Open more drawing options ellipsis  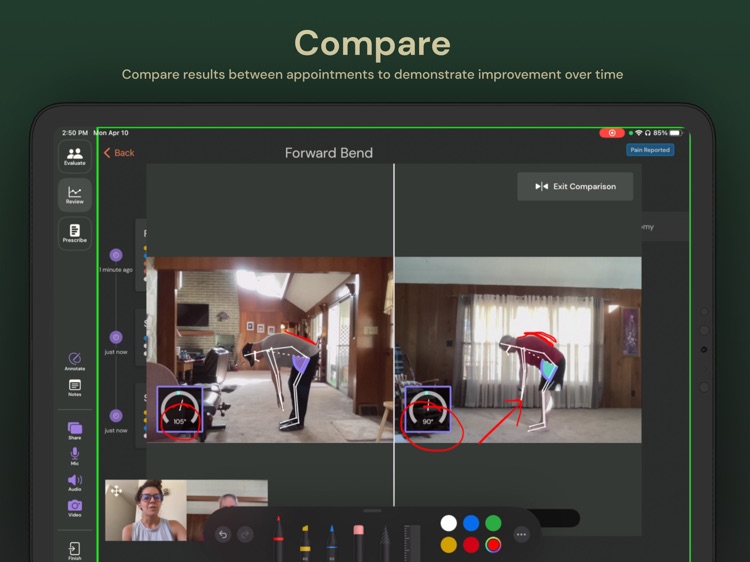pos(521,534)
